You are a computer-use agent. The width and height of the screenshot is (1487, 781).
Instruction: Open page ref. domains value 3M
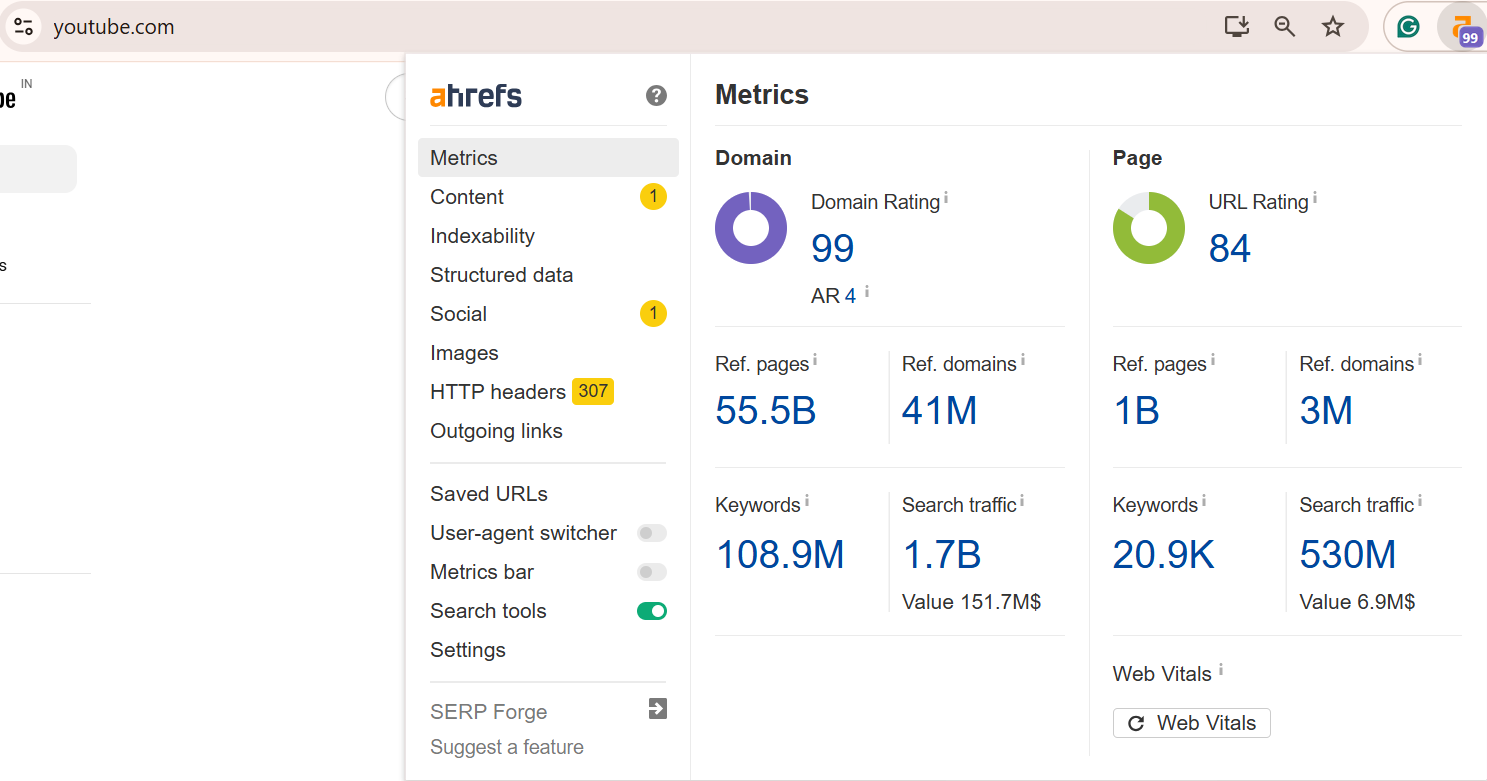pyautogui.click(x=1326, y=411)
